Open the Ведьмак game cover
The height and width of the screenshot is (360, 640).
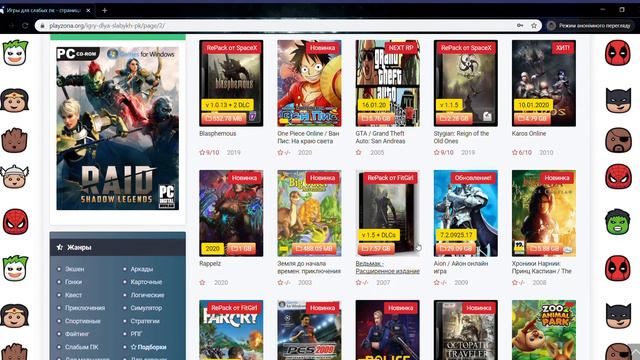pyautogui.click(x=387, y=213)
